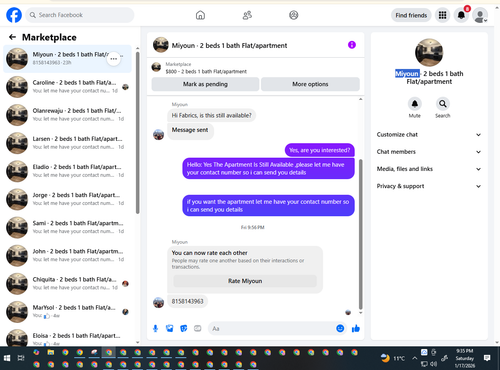Click the 'Yes, are you interested?' message
500x370 pixels.
pos(320,150)
